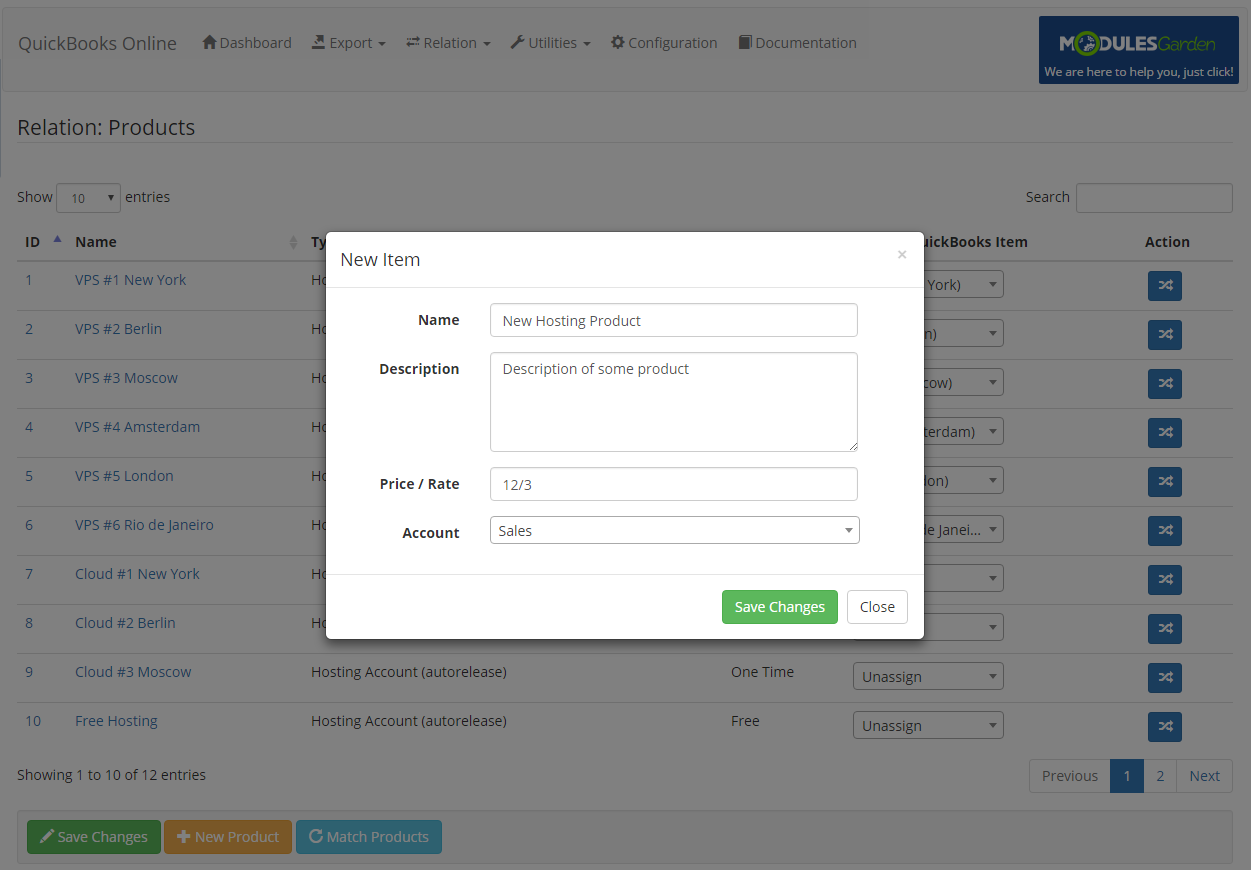Click the ModulesGarden help banner
The height and width of the screenshot is (870, 1251).
point(1138,49)
